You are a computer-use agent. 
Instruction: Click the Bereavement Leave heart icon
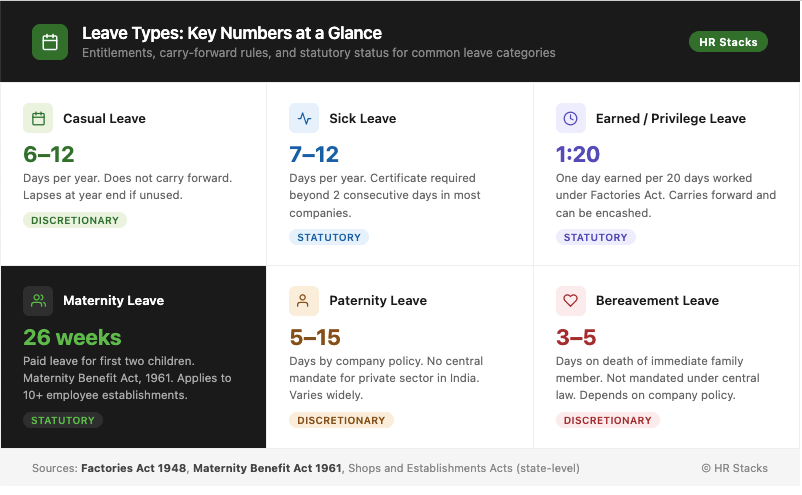570,301
